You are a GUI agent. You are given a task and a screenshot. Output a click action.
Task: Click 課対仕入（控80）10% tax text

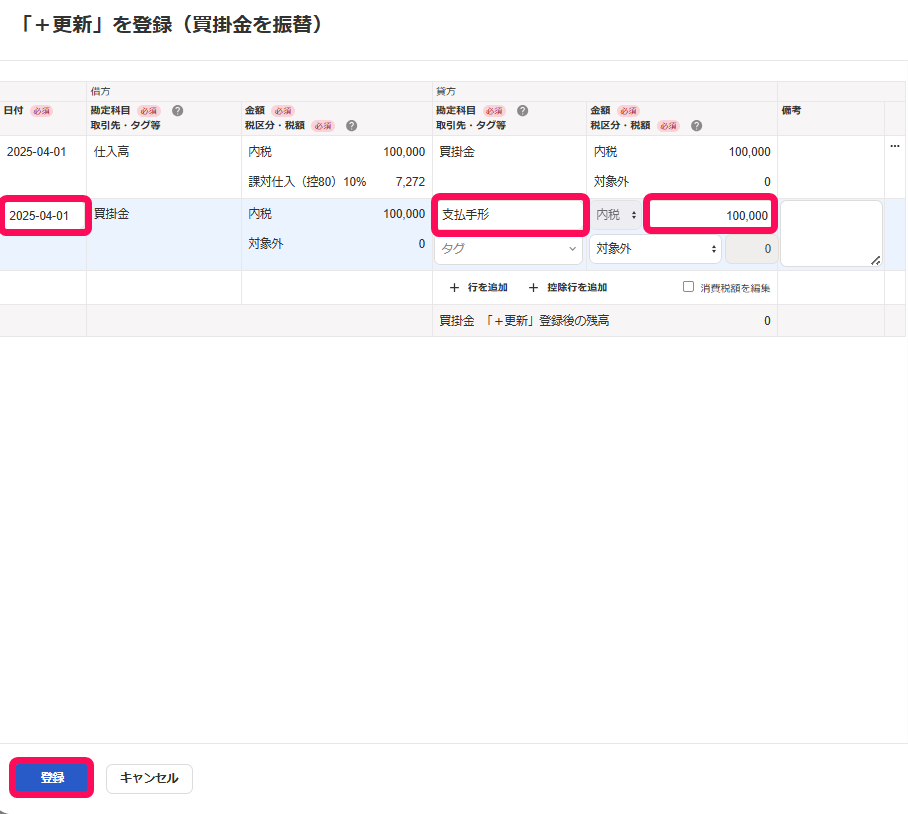pos(307,182)
